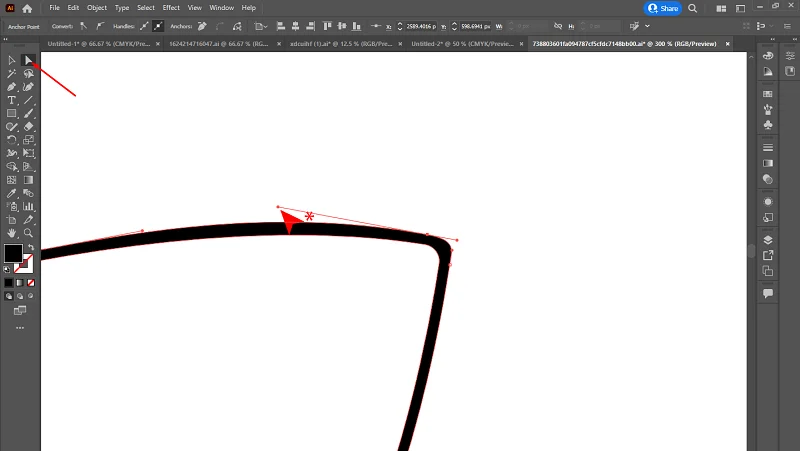Screen dimensions: 800x451
Task: Select the Hand tool
Action: tap(12, 233)
